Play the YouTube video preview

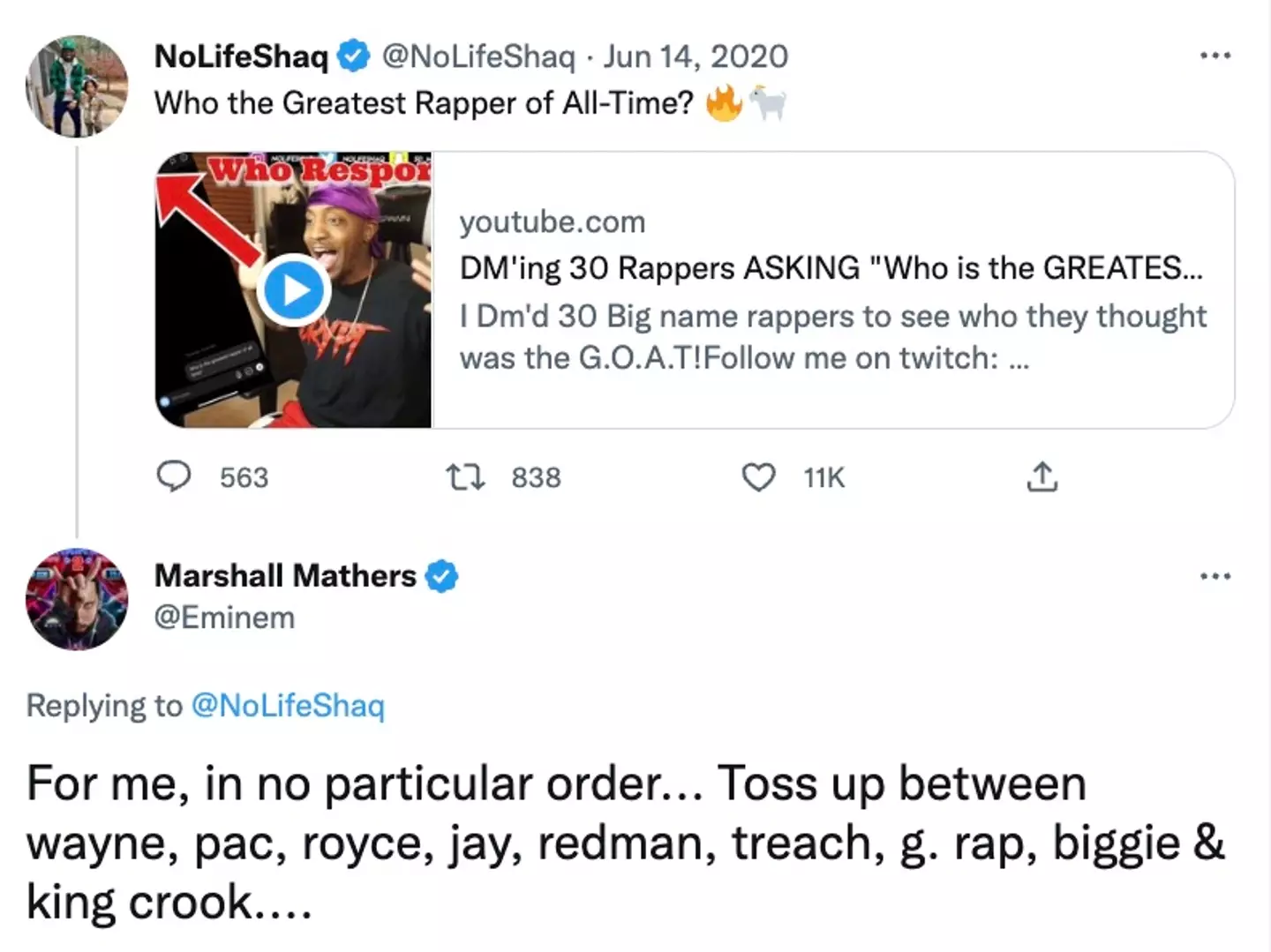294,290
